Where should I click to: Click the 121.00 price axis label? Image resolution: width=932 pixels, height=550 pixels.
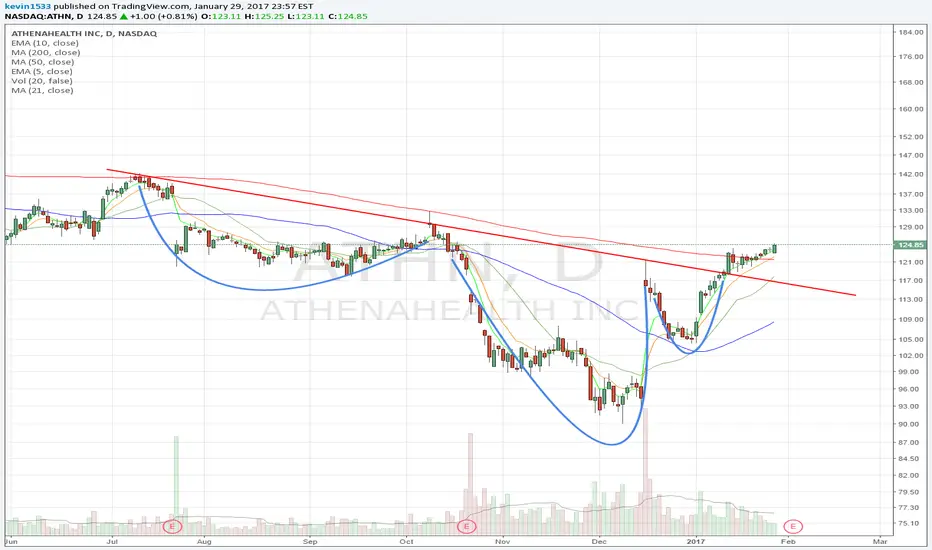point(911,262)
